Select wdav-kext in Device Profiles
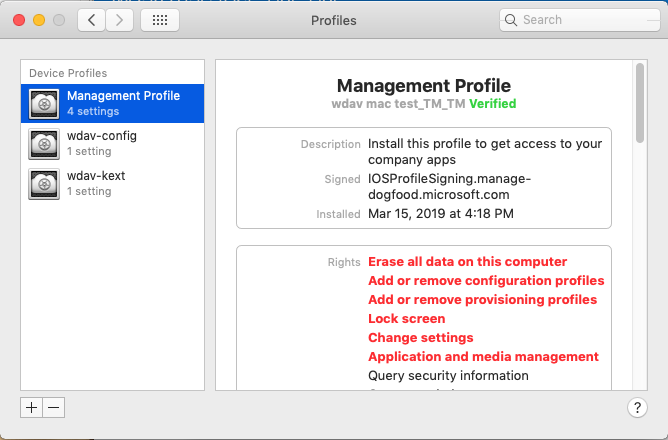Viewport: 668px width, 440px height. coord(112,184)
